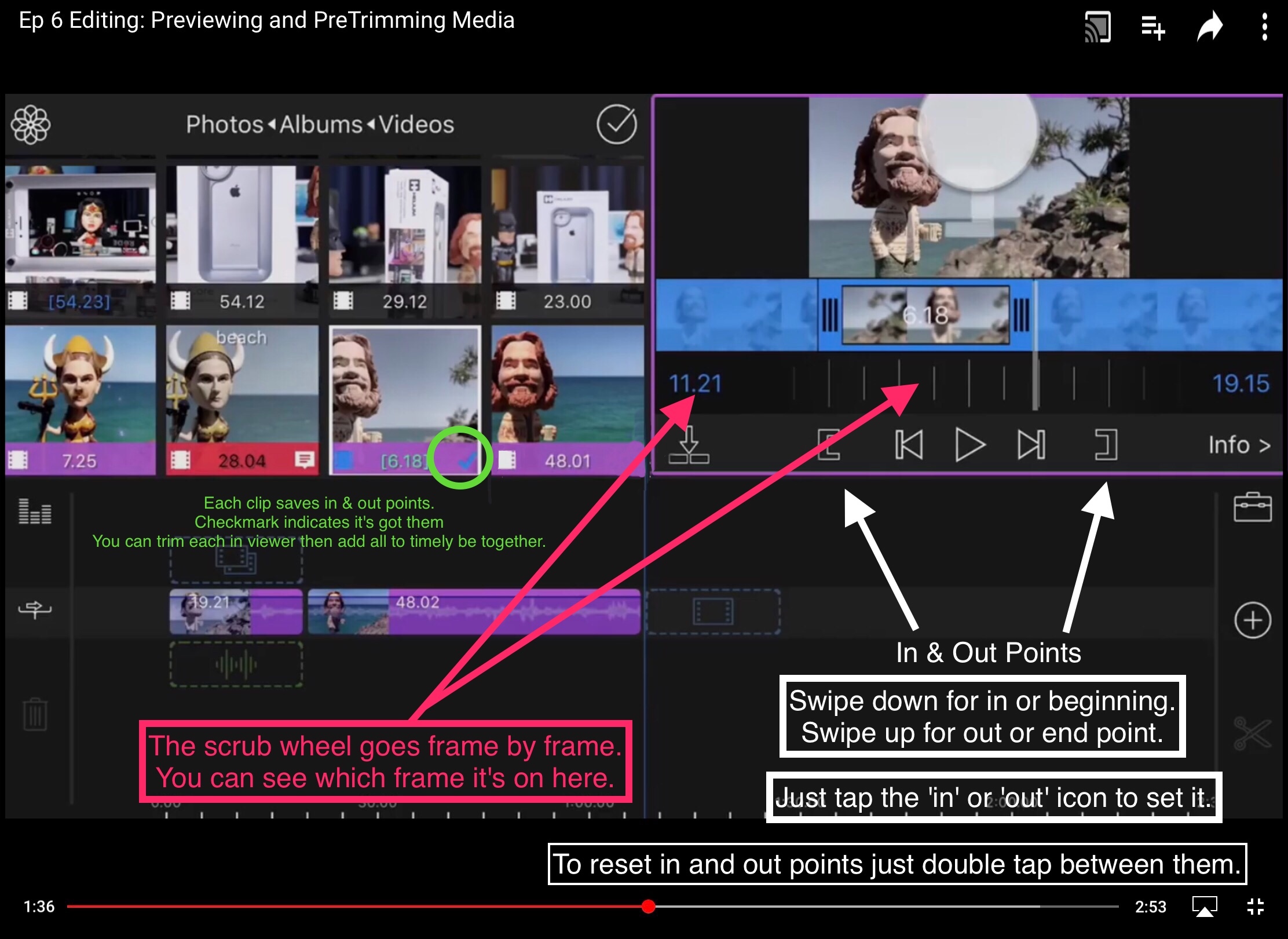Tap the share arrow icon
Image resolution: width=1288 pixels, height=939 pixels.
pyautogui.click(x=1210, y=27)
